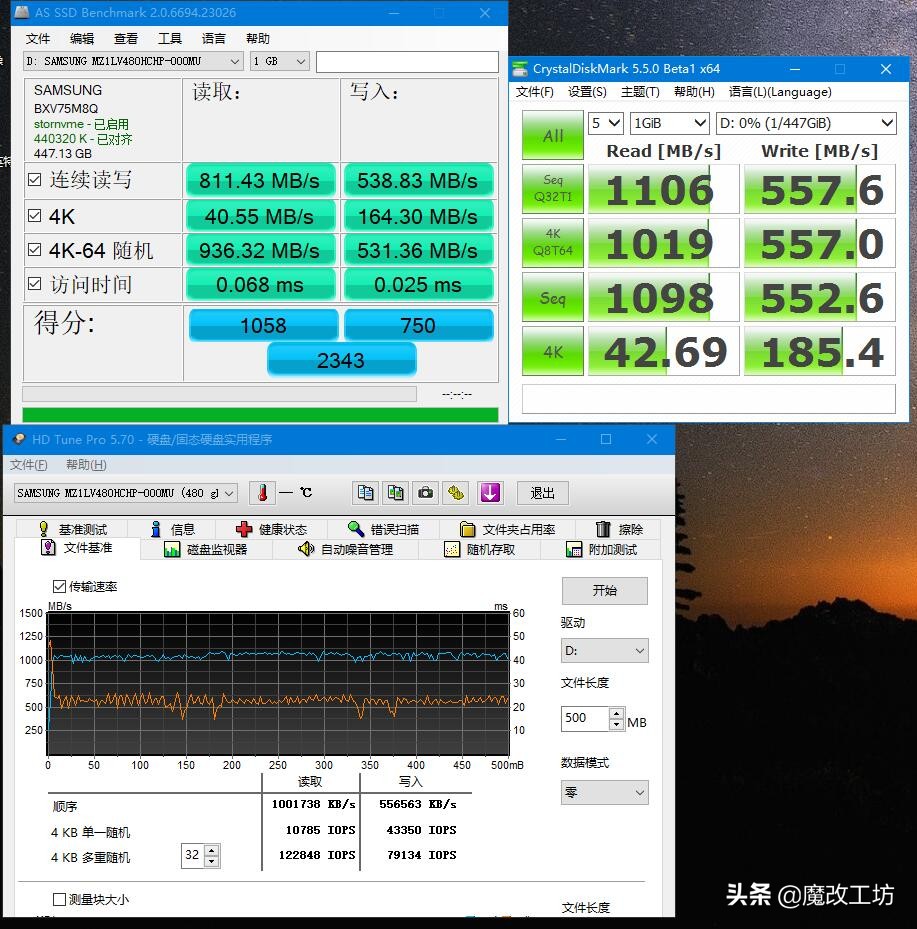Edit the 文件长度 field showing 500 MB
Image resolution: width=917 pixels, height=929 pixels.
[583, 718]
